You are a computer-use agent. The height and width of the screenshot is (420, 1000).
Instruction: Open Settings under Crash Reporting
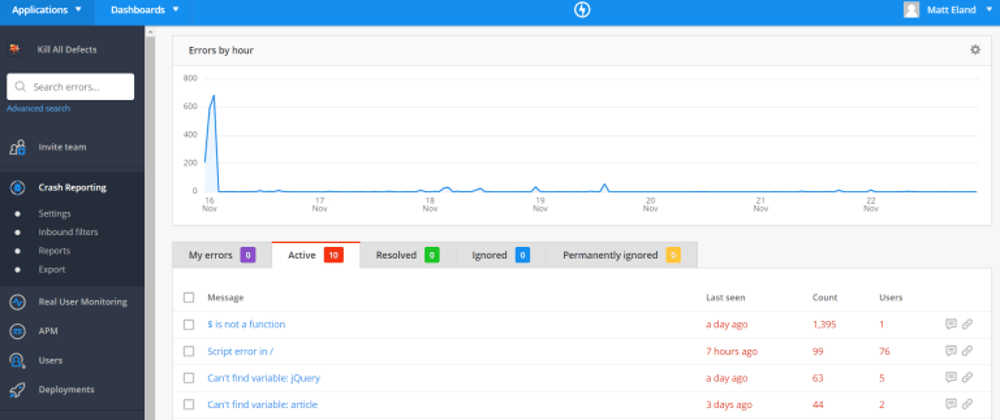pyautogui.click(x=54, y=214)
